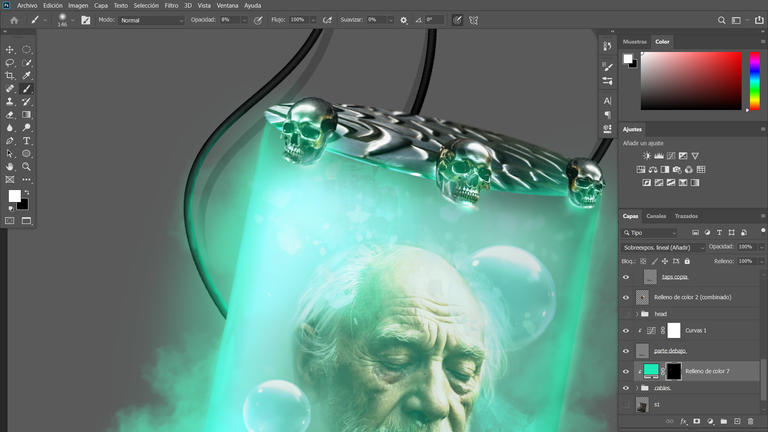Open the Opacidad dropdown in options bar
Viewport: 768px width, 432px height.
[x=244, y=20]
